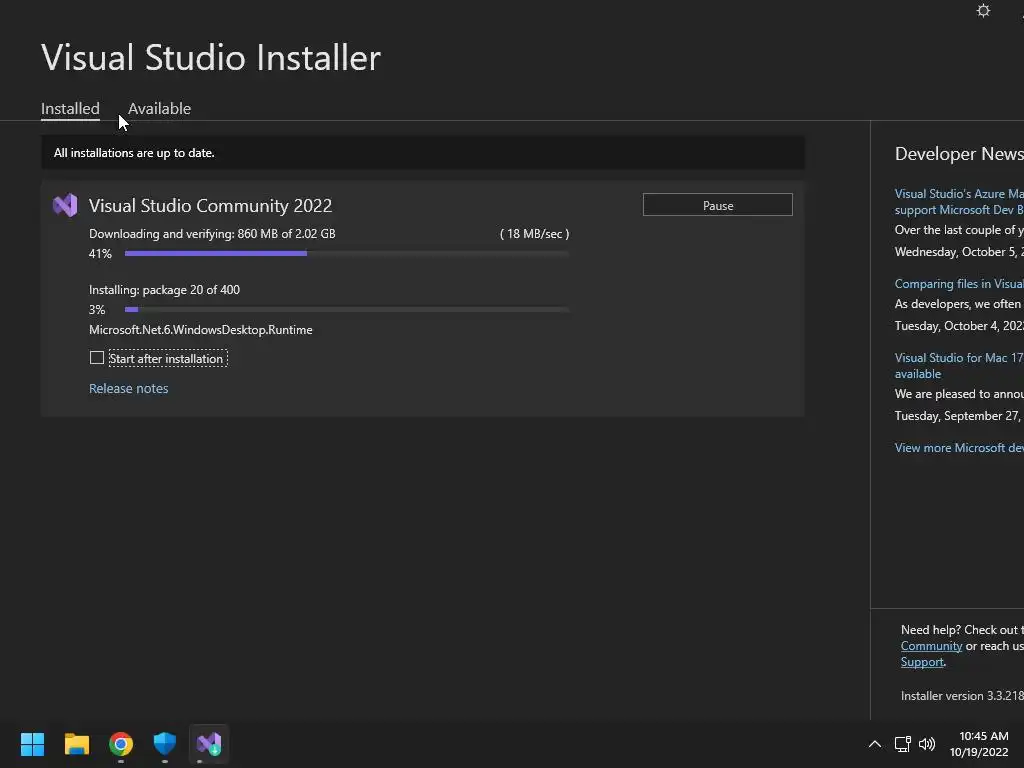This screenshot has height=768, width=1024.
Task: Open Windows Security shield in taskbar
Action: point(165,744)
